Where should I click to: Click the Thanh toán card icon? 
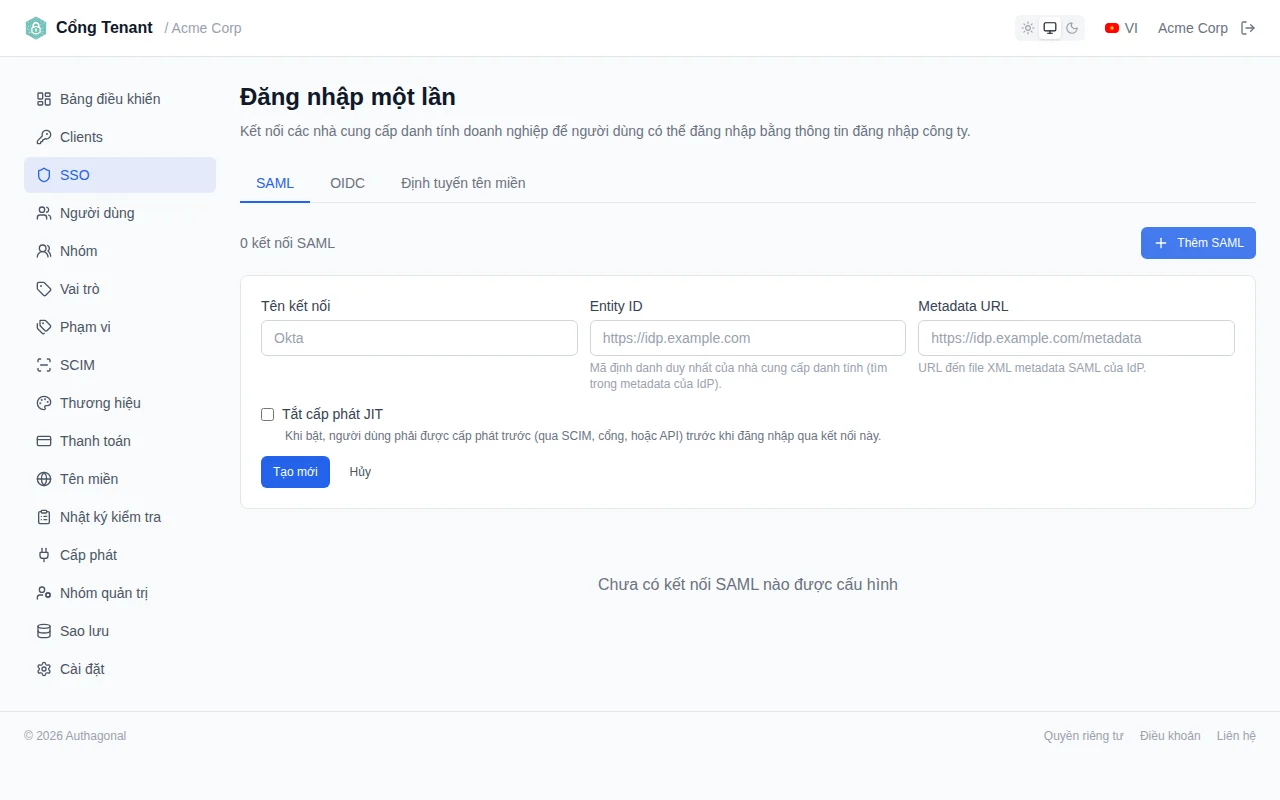pyautogui.click(x=44, y=441)
